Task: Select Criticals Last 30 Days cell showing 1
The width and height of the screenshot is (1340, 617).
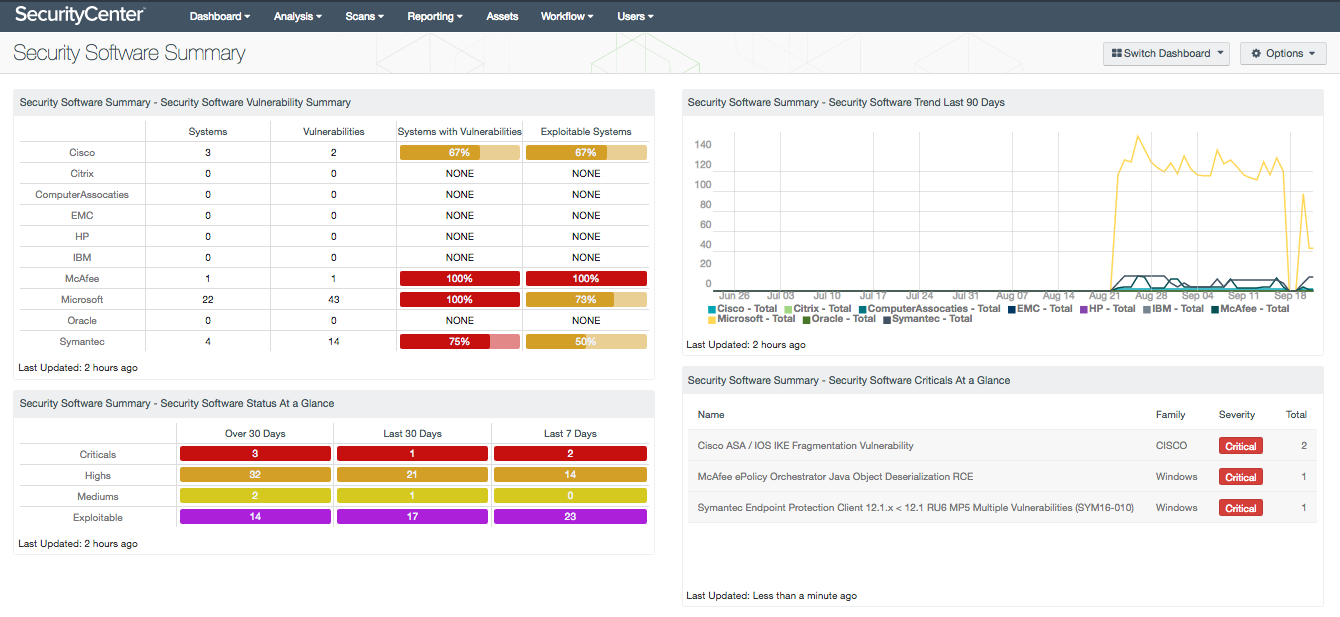Action: (412, 454)
